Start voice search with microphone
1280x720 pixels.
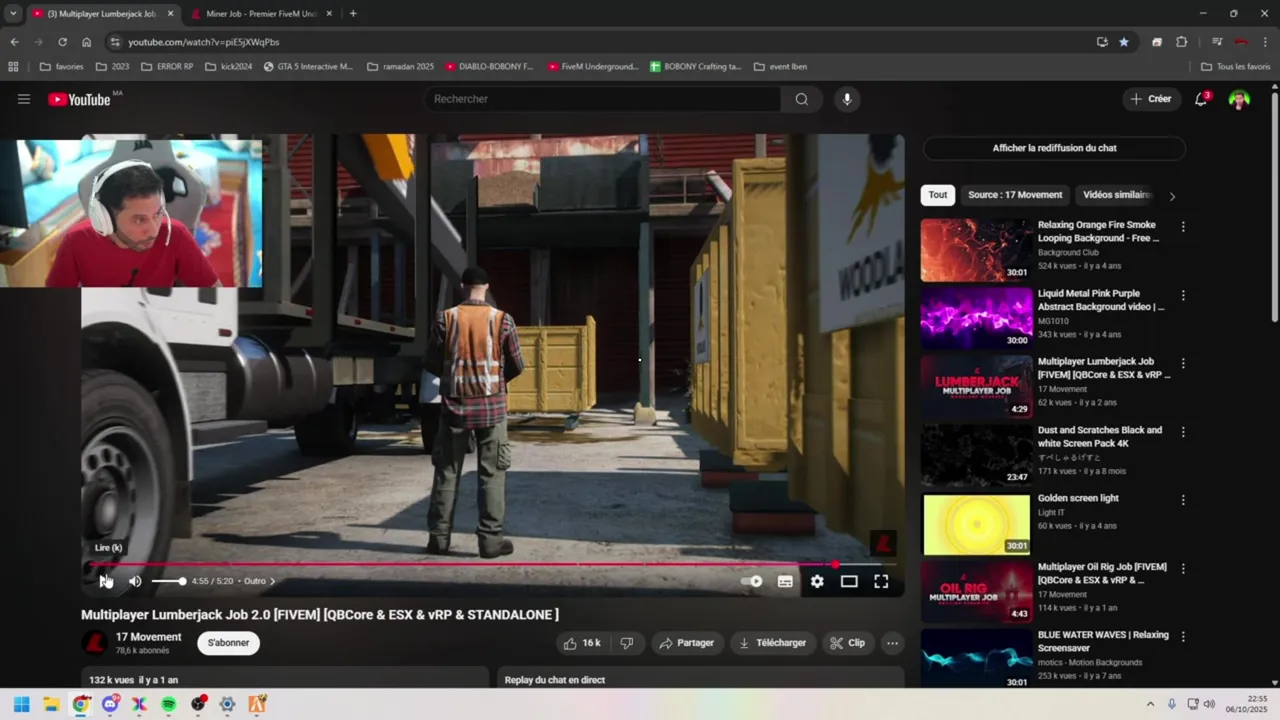(x=847, y=99)
